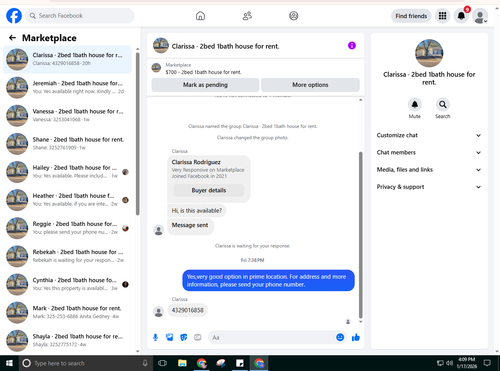Click the Mark as pending button
This screenshot has height=371, width=500.
[x=205, y=85]
